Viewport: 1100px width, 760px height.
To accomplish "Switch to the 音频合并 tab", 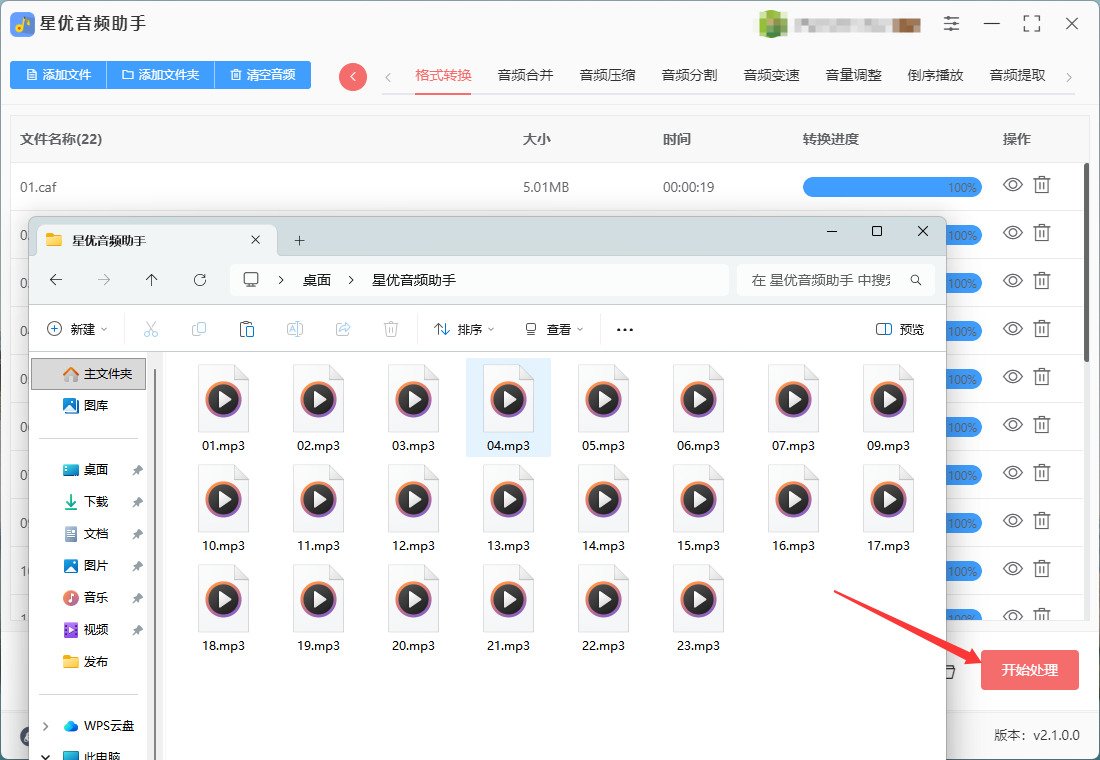I will tap(525, 75).
